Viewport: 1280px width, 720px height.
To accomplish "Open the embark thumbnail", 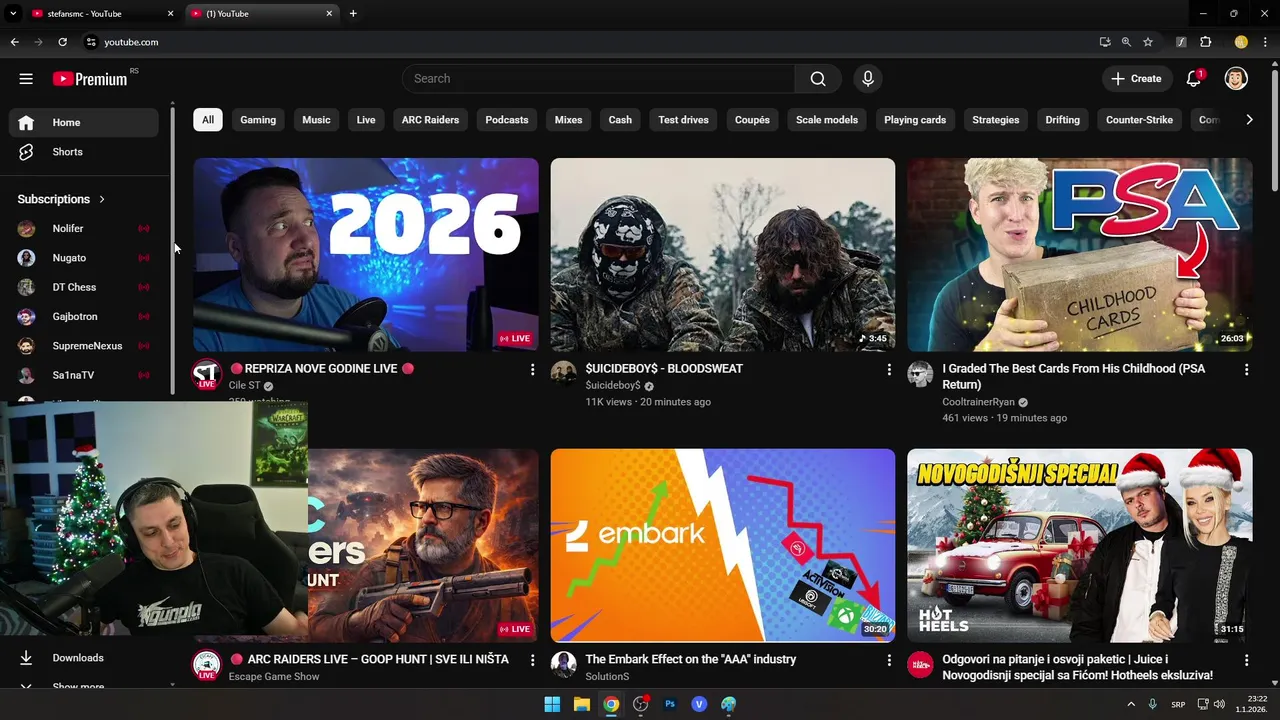I will (723, 545).
